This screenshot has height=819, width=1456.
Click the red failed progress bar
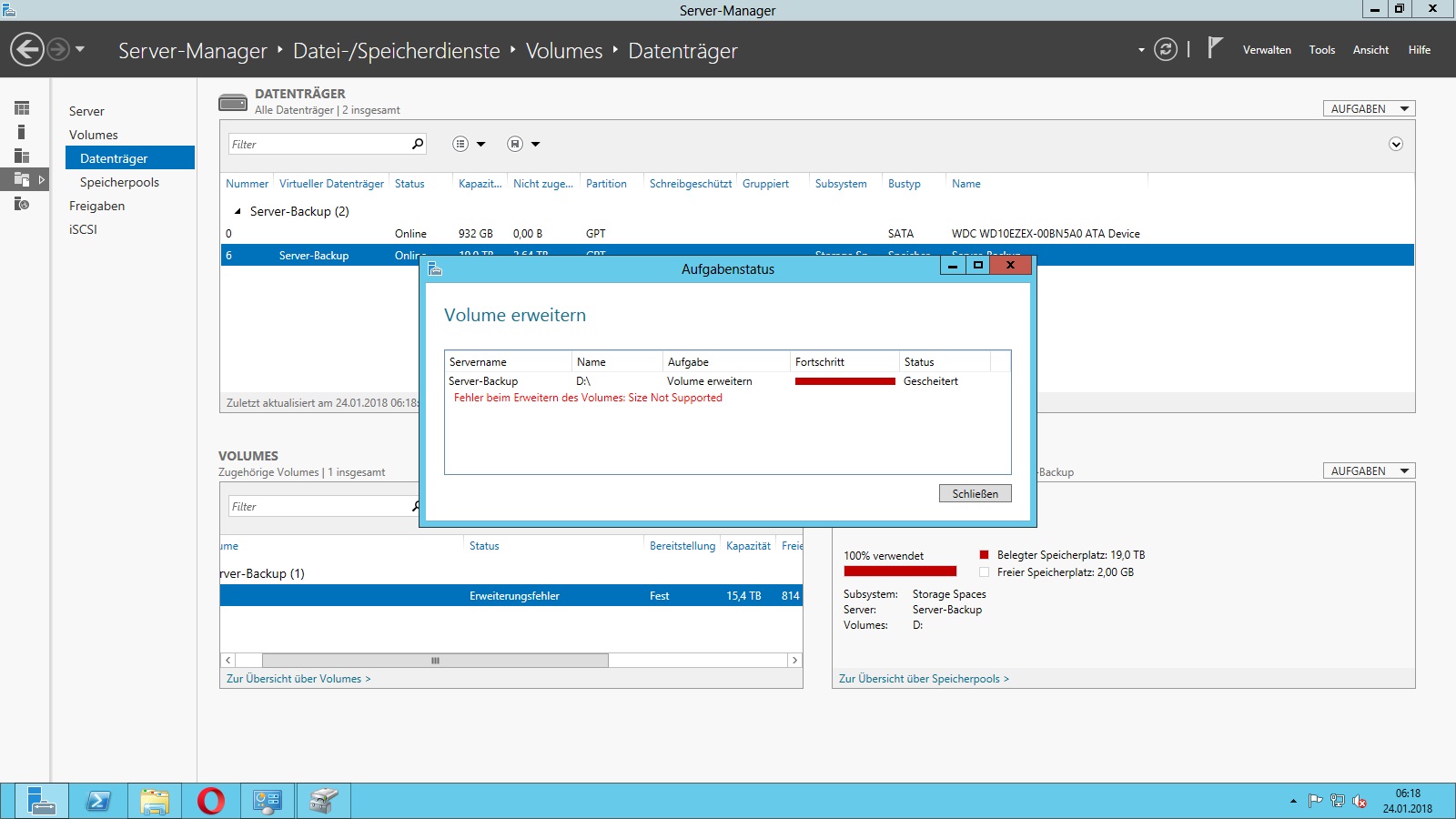coord(844,381)
